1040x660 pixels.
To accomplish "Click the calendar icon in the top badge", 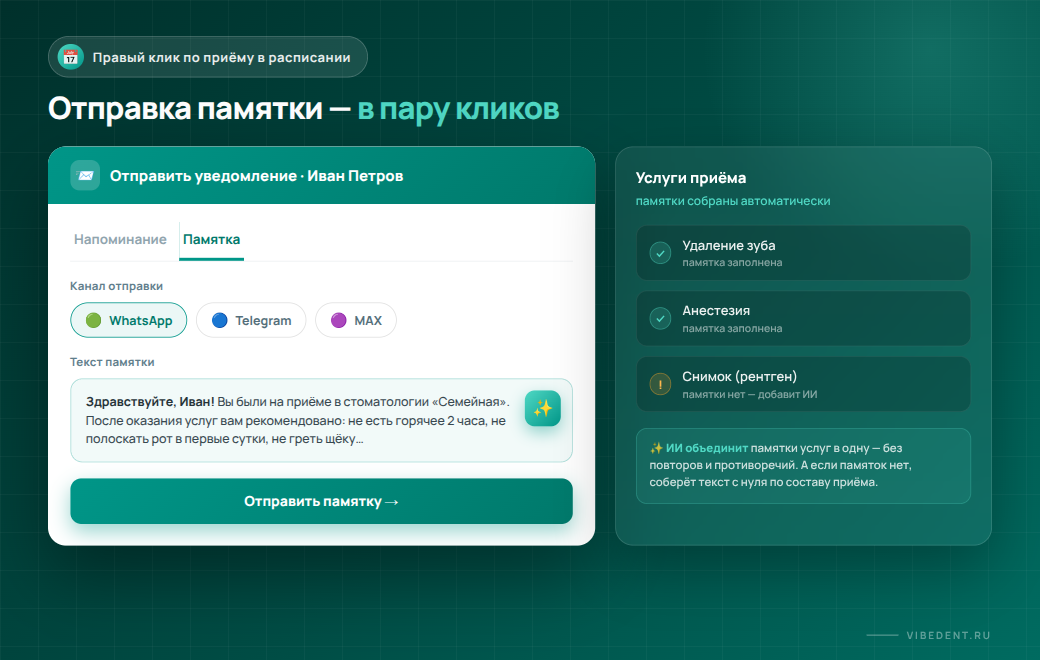I will coord(70,57).
